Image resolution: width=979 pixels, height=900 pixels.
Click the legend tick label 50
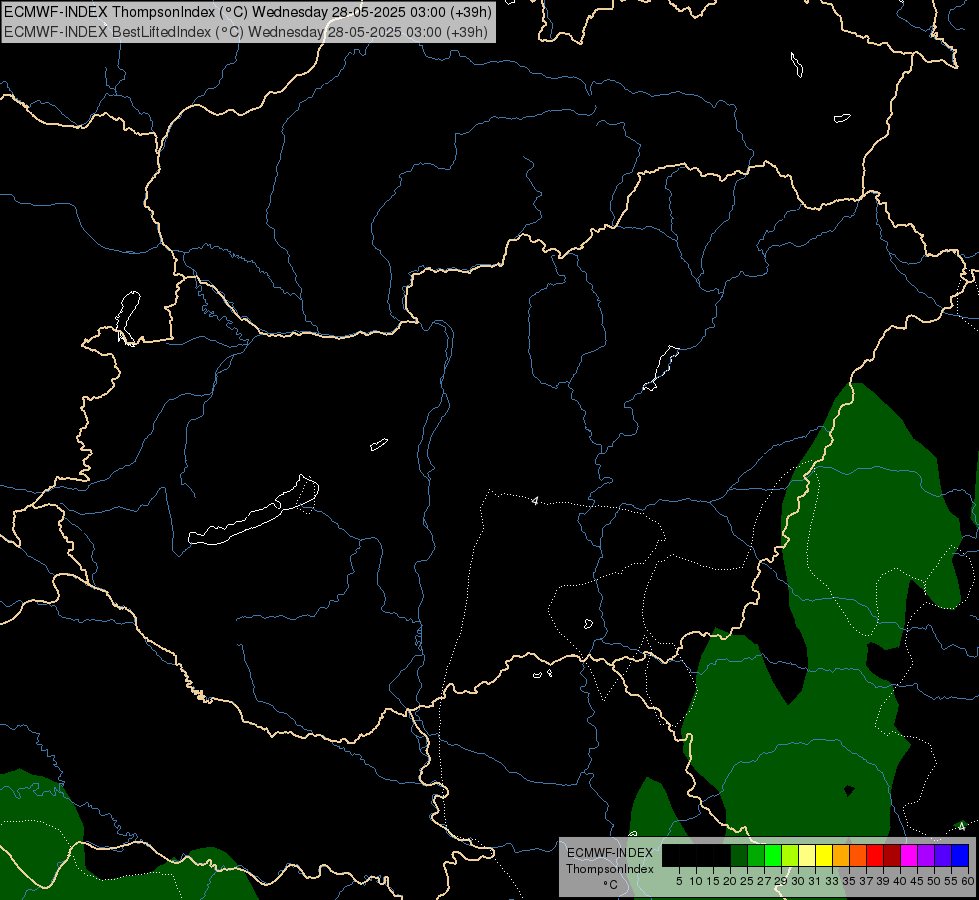[x=934, y=881]
